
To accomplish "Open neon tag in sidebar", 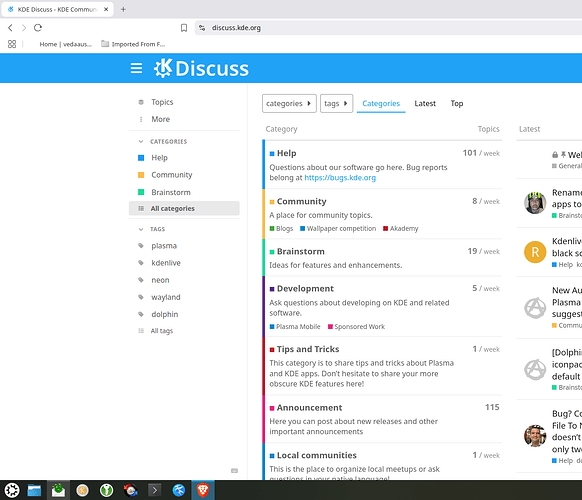I will [160, 280].
